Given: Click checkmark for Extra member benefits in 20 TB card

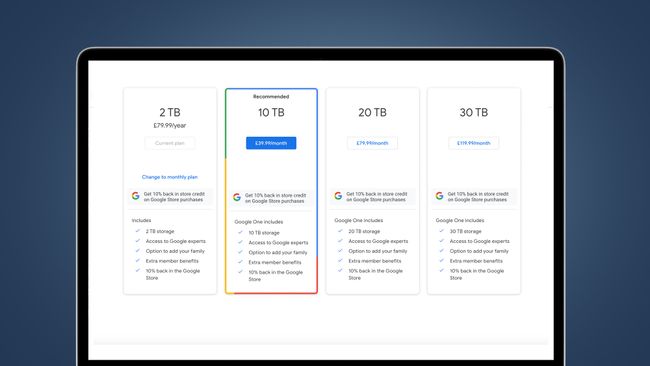Looking at the screenshot, I should click(340, 261).
